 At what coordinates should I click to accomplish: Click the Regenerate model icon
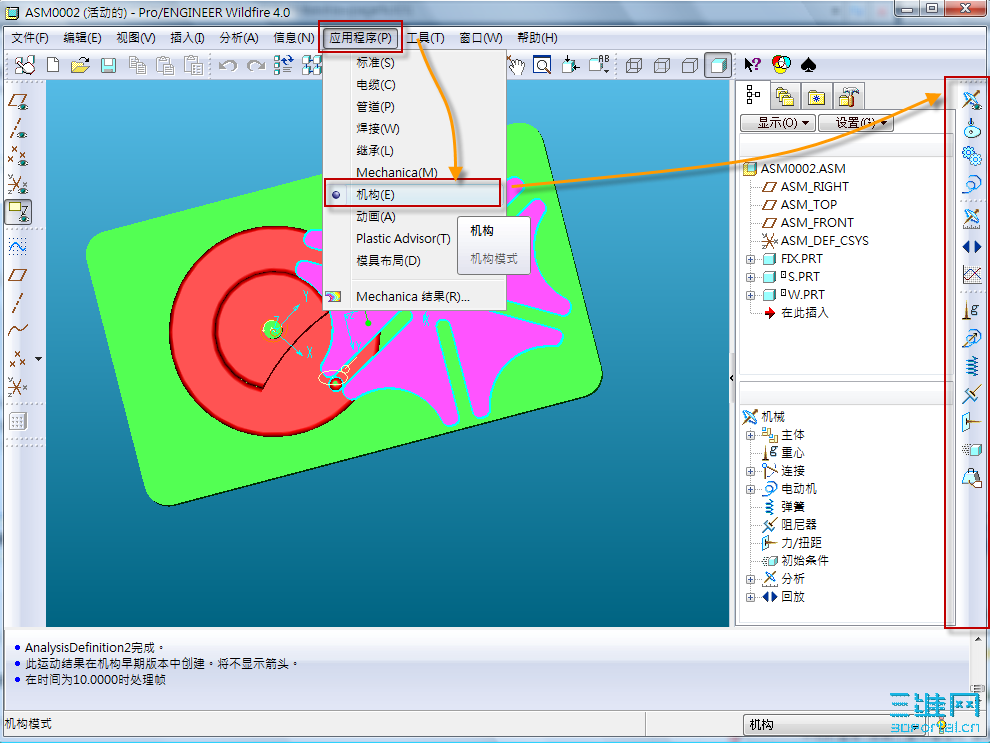tap(283, 65)
